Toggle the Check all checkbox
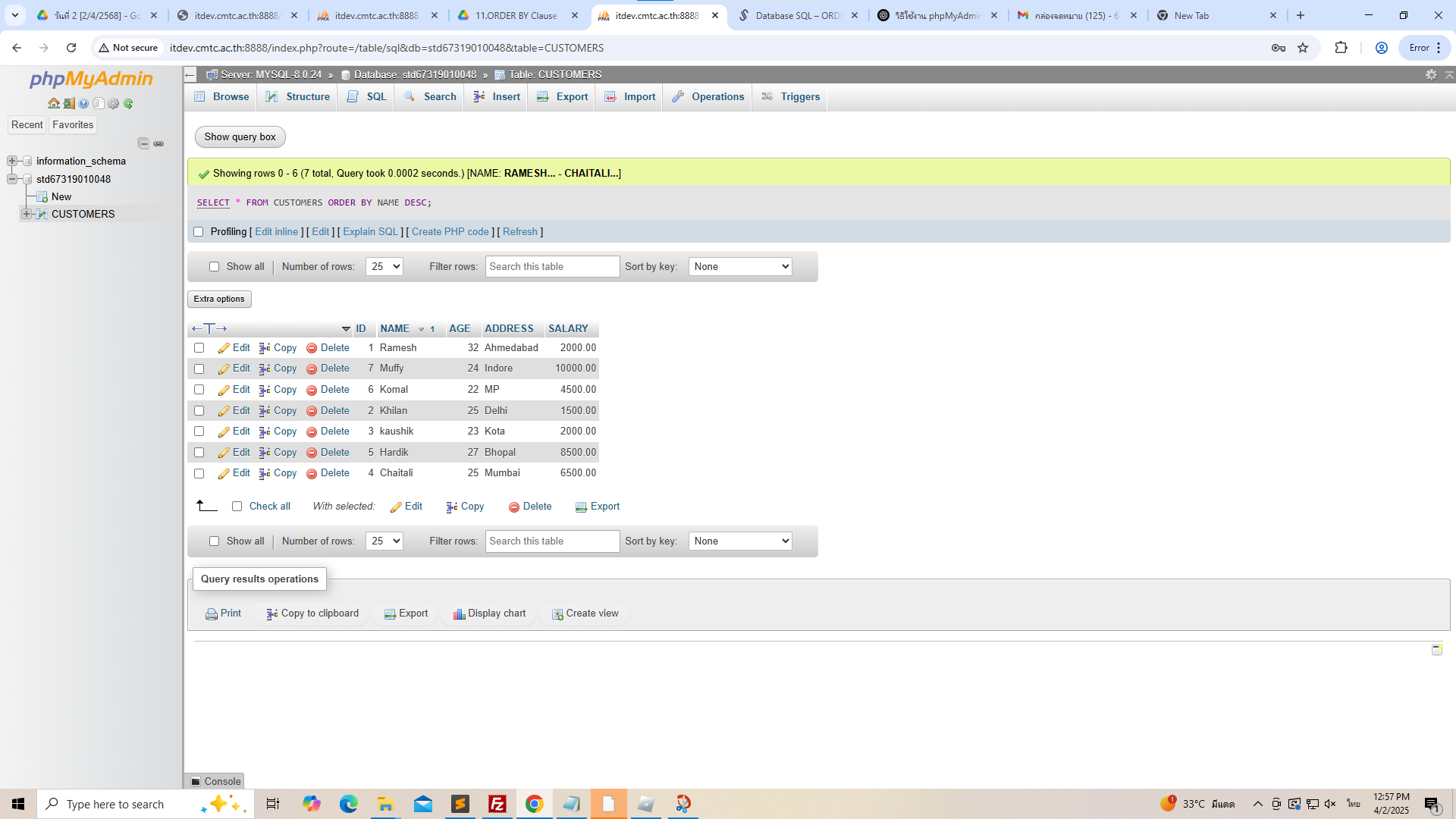This screenshot has height=819, width=1456. (237, 507)
